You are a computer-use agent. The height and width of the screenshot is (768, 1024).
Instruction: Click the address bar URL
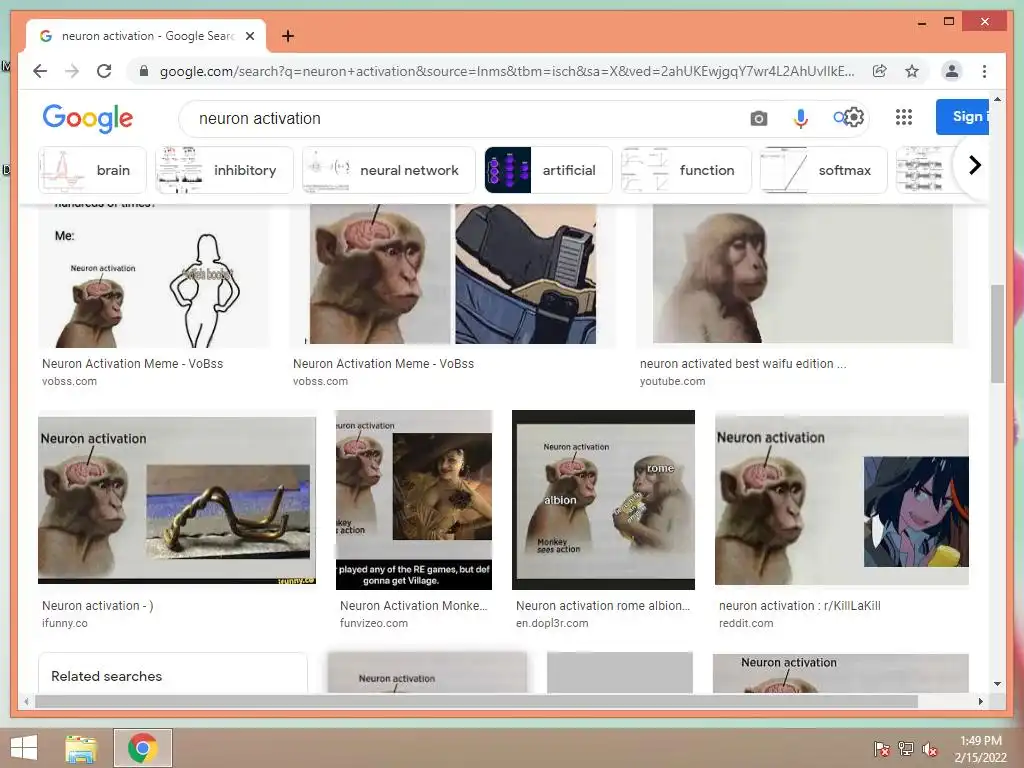point(507,71)
